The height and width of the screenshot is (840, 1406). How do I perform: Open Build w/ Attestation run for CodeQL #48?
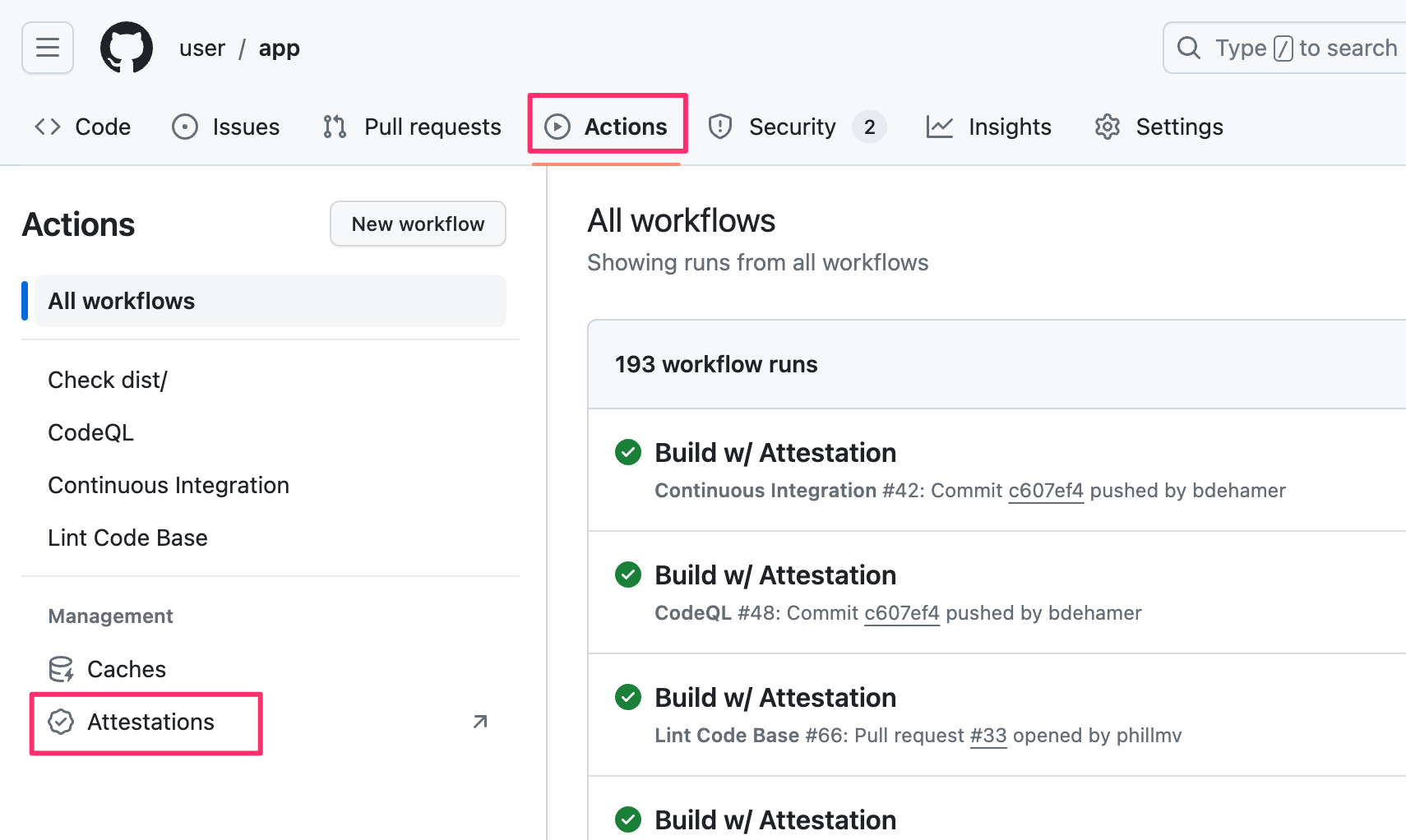775,575
